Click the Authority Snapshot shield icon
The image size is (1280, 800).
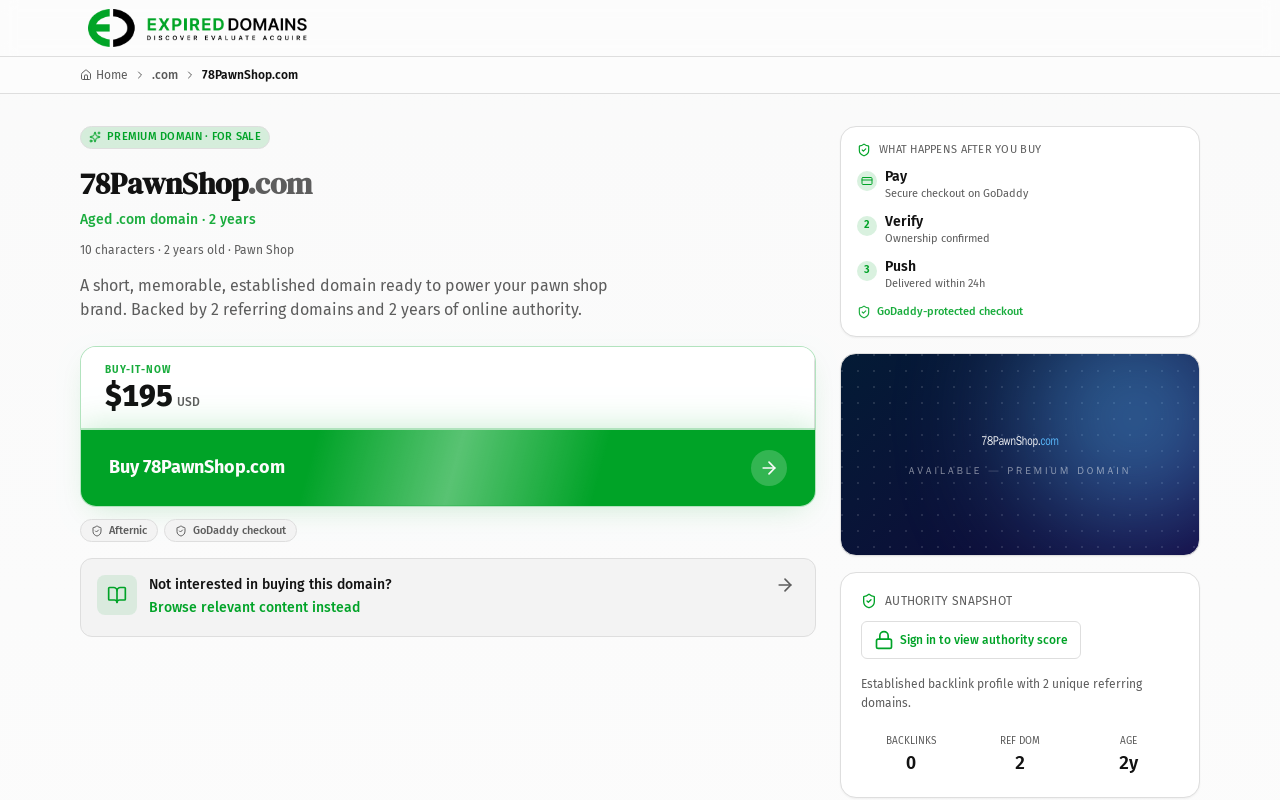[x=869, y=601]
